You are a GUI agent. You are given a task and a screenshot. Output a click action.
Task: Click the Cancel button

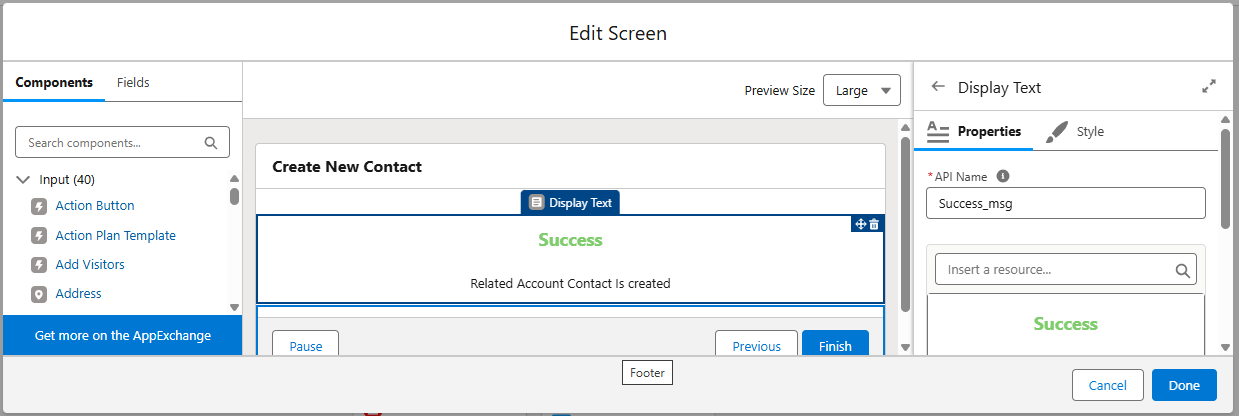pyautogui.click(x=1107, y=385)
